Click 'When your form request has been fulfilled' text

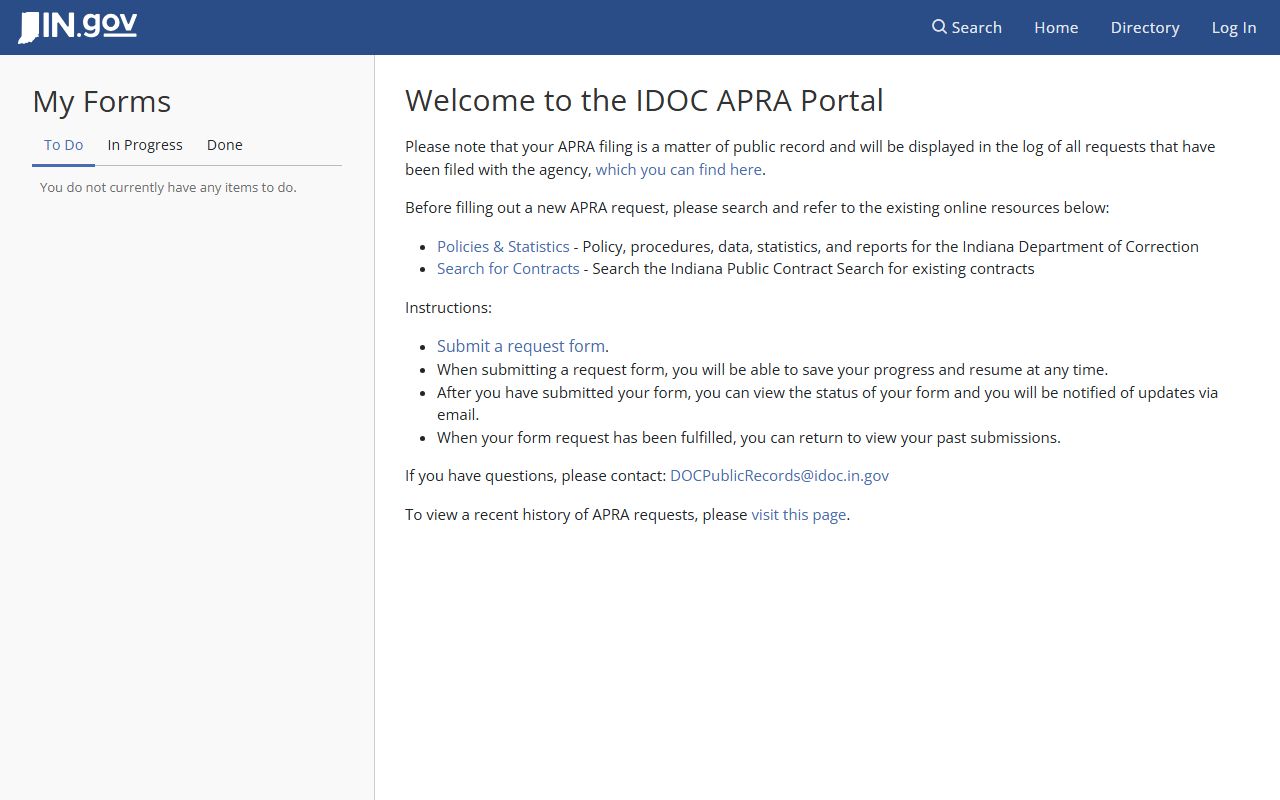point(749,438)
